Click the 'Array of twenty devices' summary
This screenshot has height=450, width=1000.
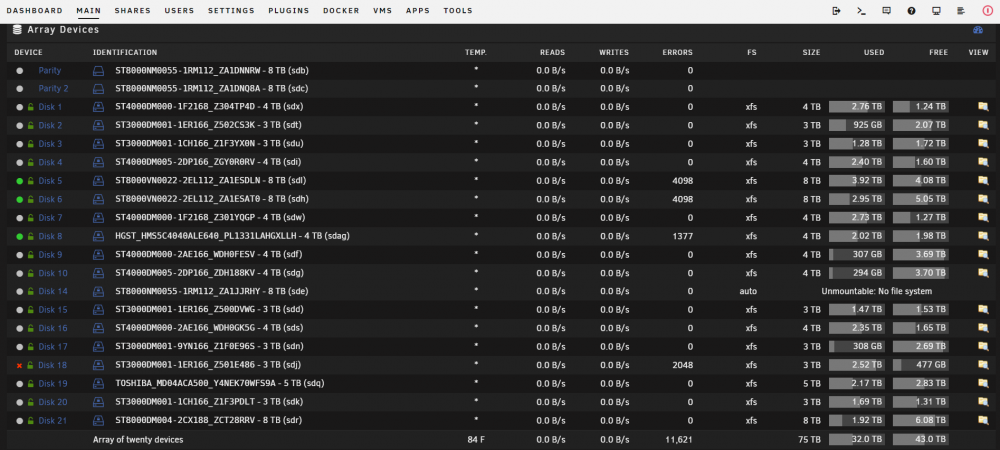[x=138, y=440]
